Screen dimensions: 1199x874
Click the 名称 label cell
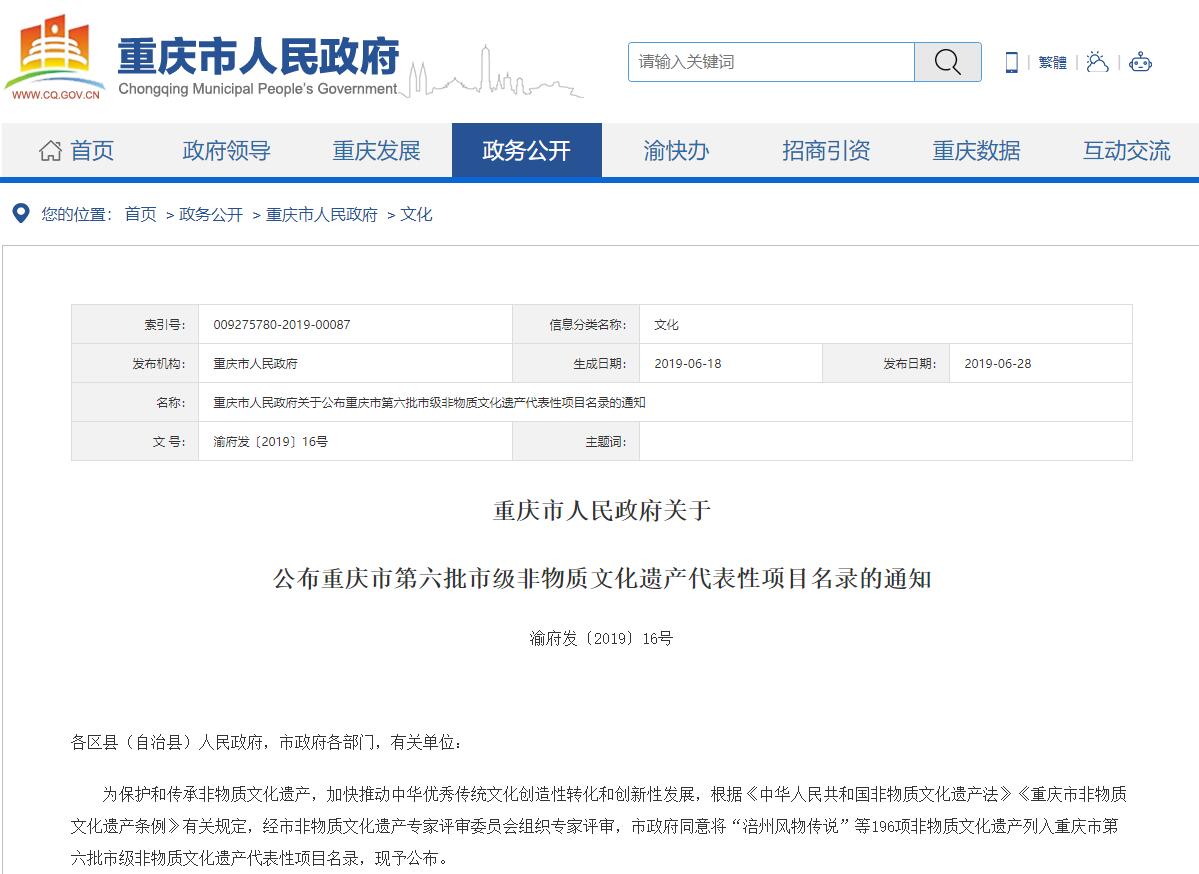(135, 402)
